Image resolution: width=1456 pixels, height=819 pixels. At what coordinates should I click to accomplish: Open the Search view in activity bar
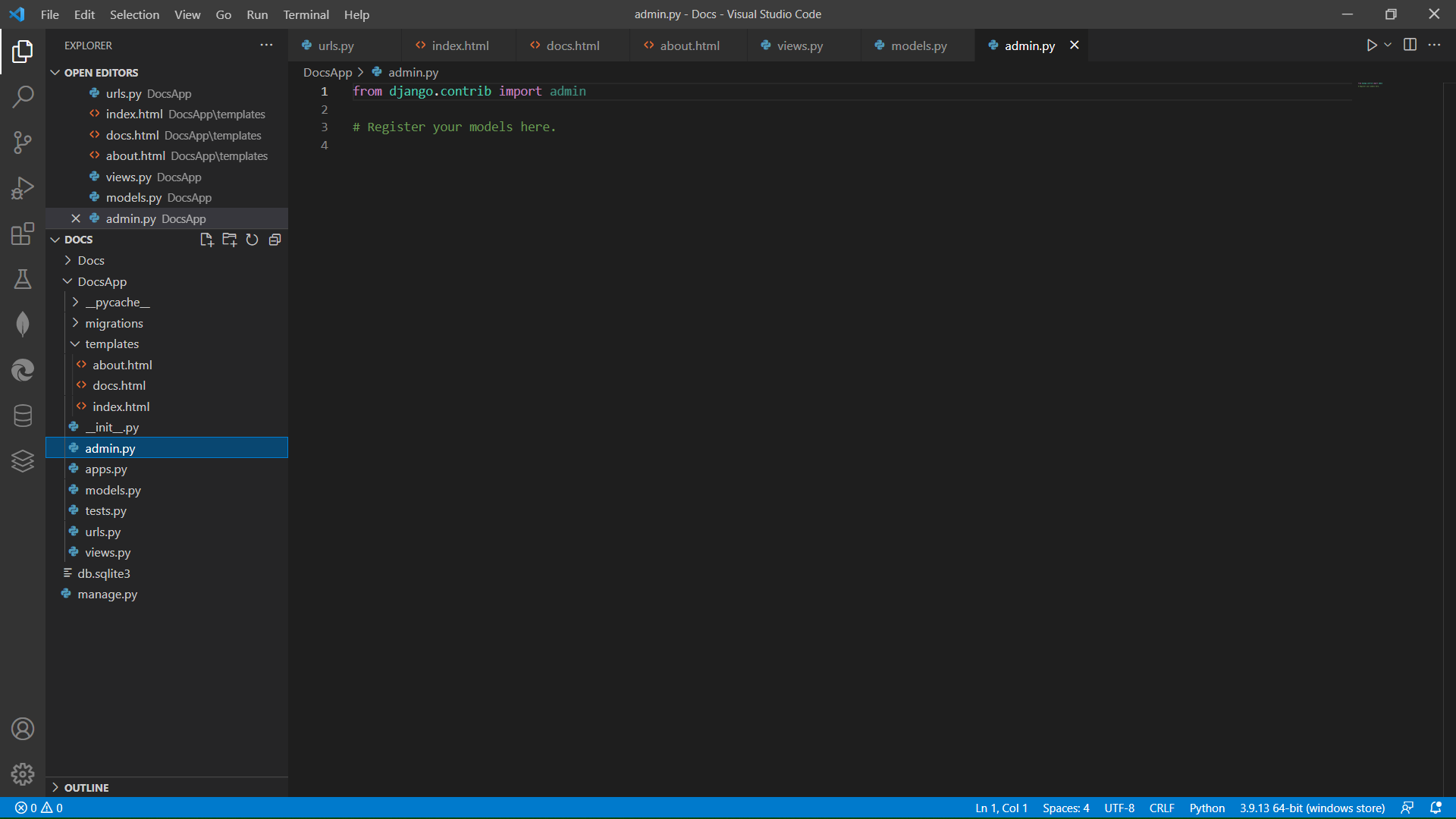23,96
